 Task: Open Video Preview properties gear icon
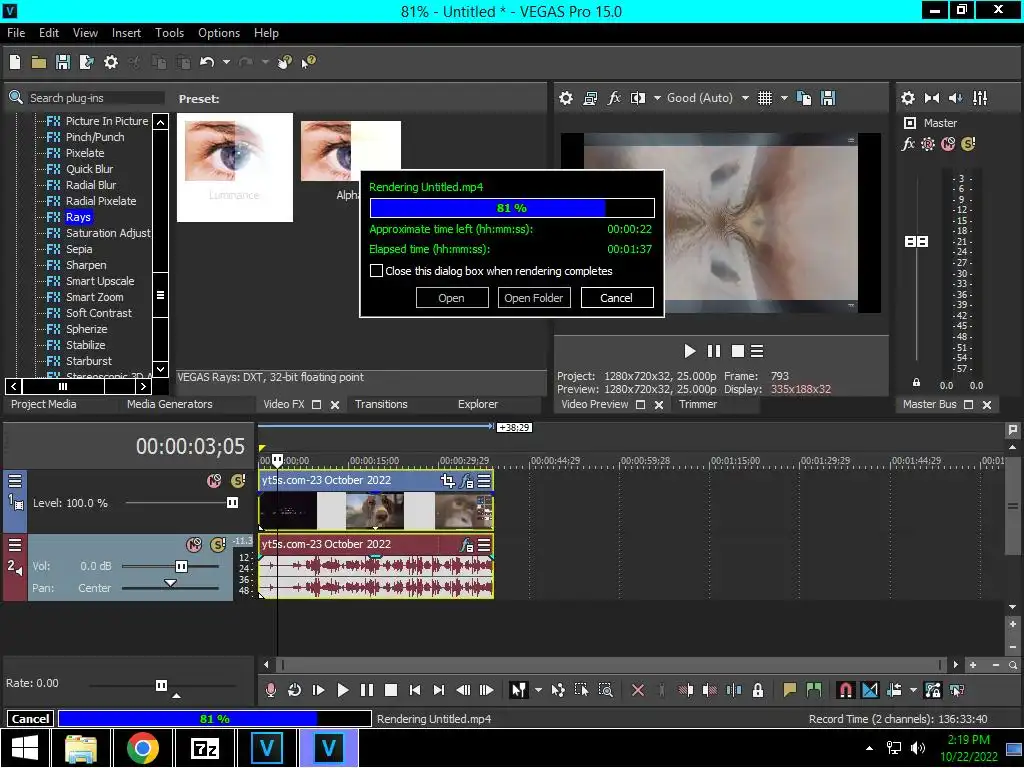pos(566,98)
